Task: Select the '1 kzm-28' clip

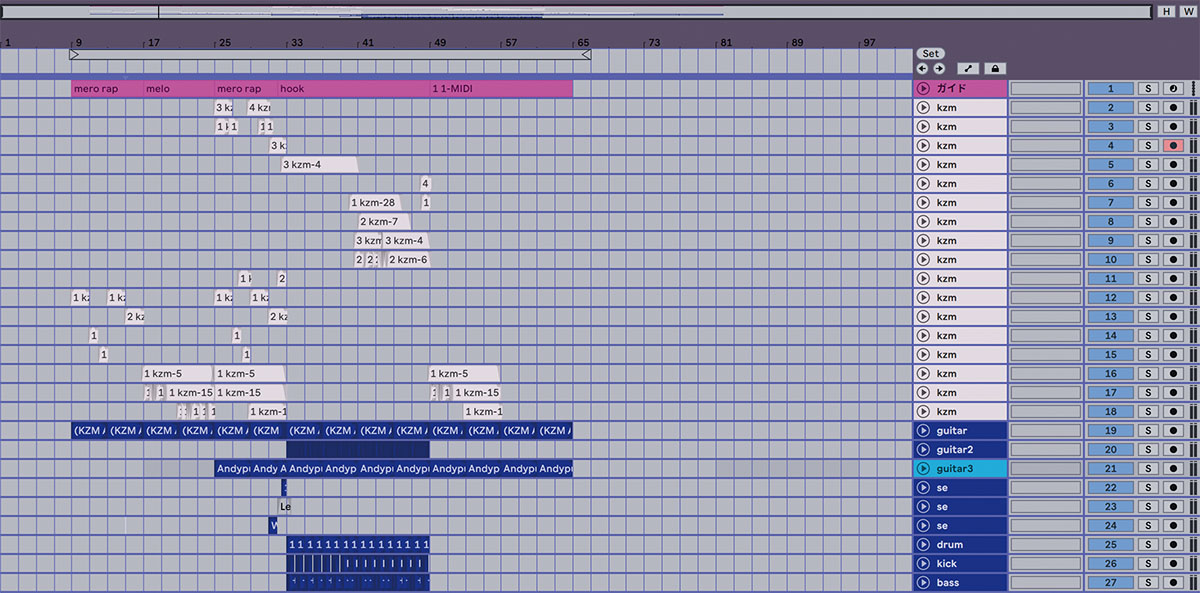Action: (x=374, y=203)
